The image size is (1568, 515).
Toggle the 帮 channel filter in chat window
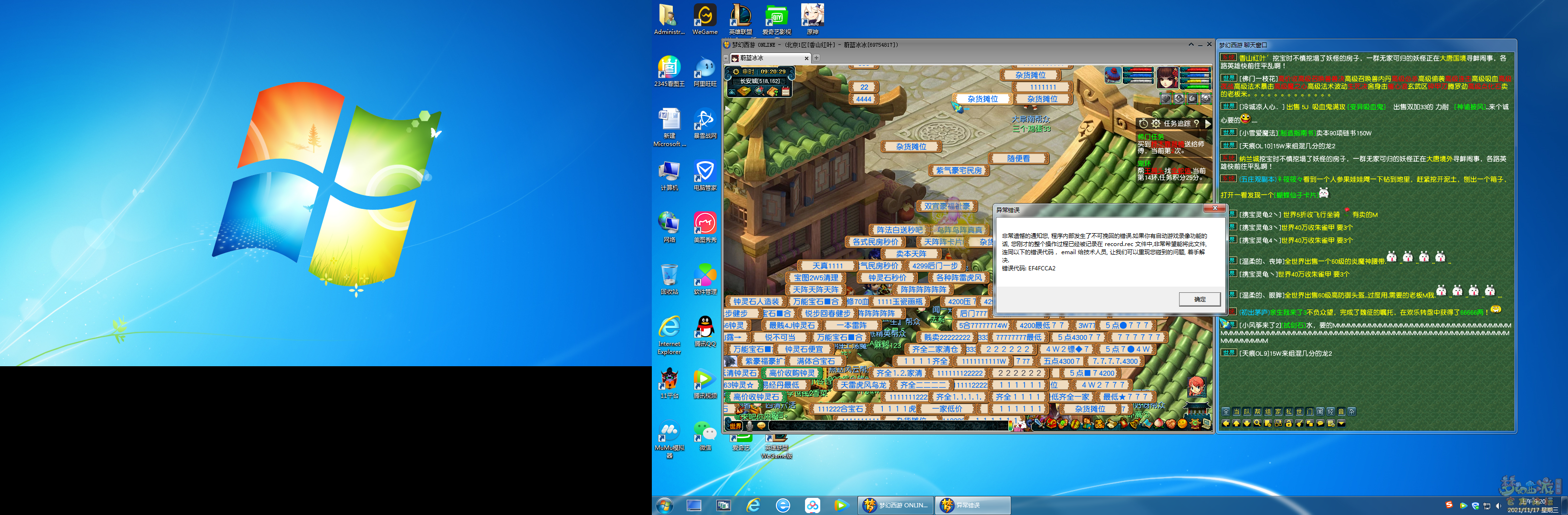tap(1257, 412)
